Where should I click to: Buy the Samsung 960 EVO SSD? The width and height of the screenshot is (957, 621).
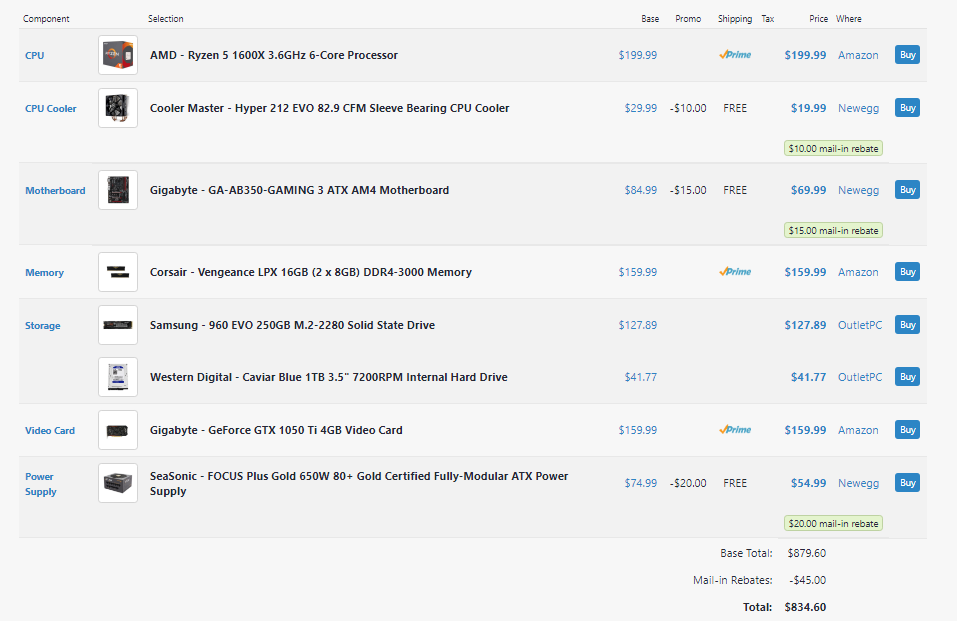[x=907, y=325]
